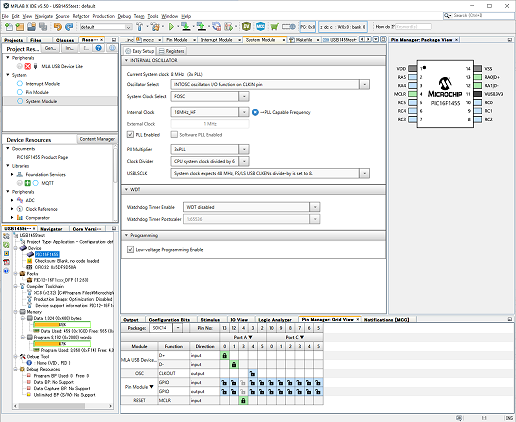Image resolution: width=516 pixels, height=422 pixels.
Task: Open the USBLSCLK dropdown
Action: click(x=364, y=173)
